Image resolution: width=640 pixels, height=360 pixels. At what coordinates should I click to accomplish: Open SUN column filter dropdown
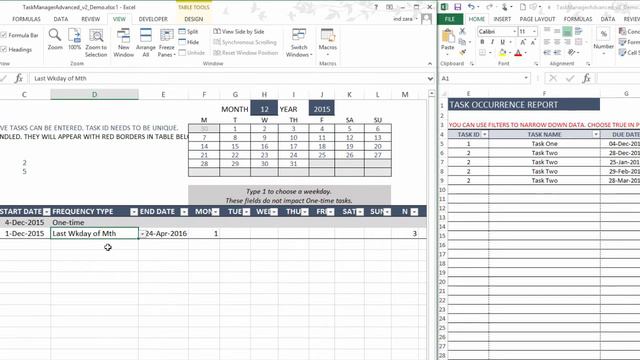pyautogui.click(x=387, y=212)
